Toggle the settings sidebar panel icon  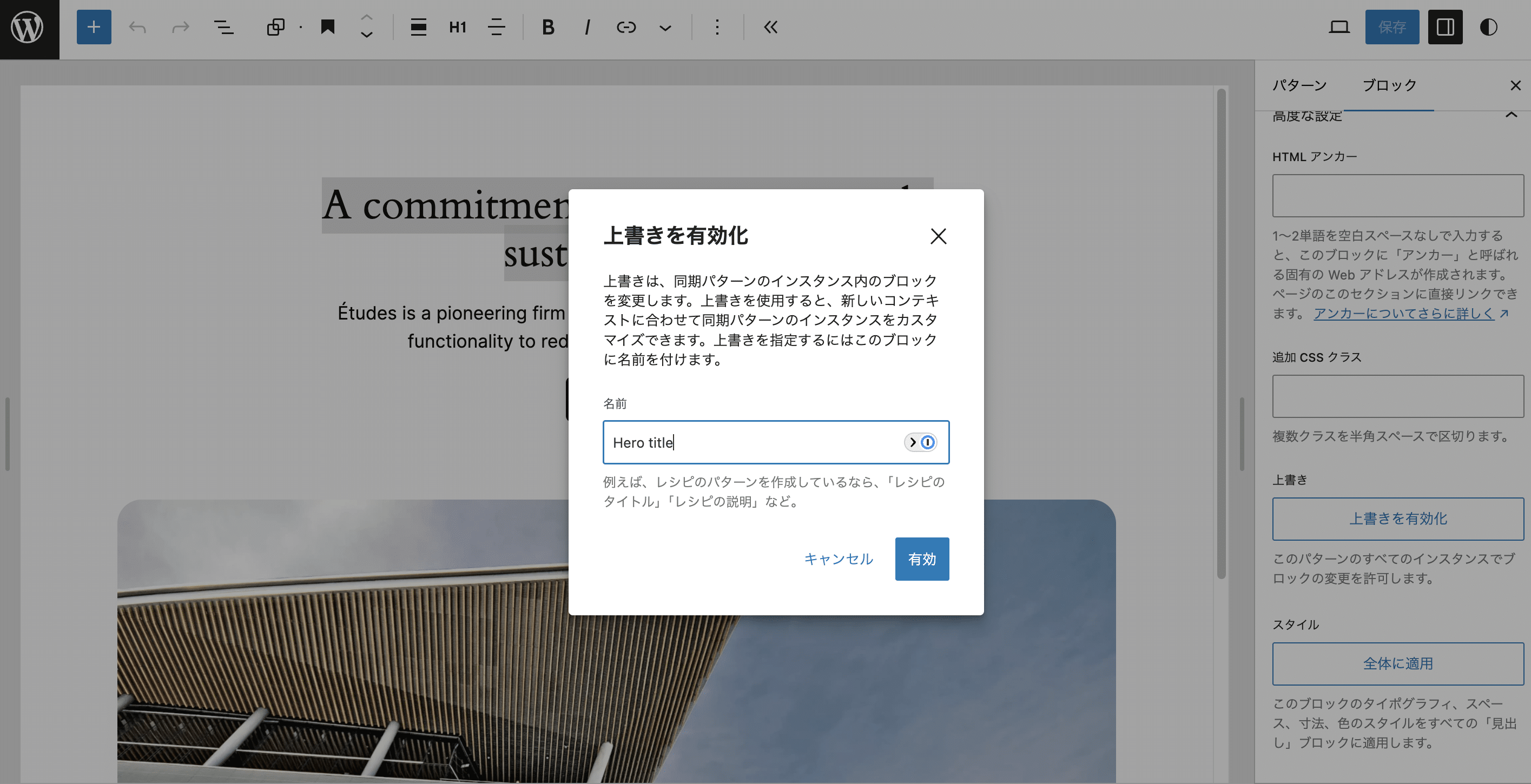coord(1445,28)
